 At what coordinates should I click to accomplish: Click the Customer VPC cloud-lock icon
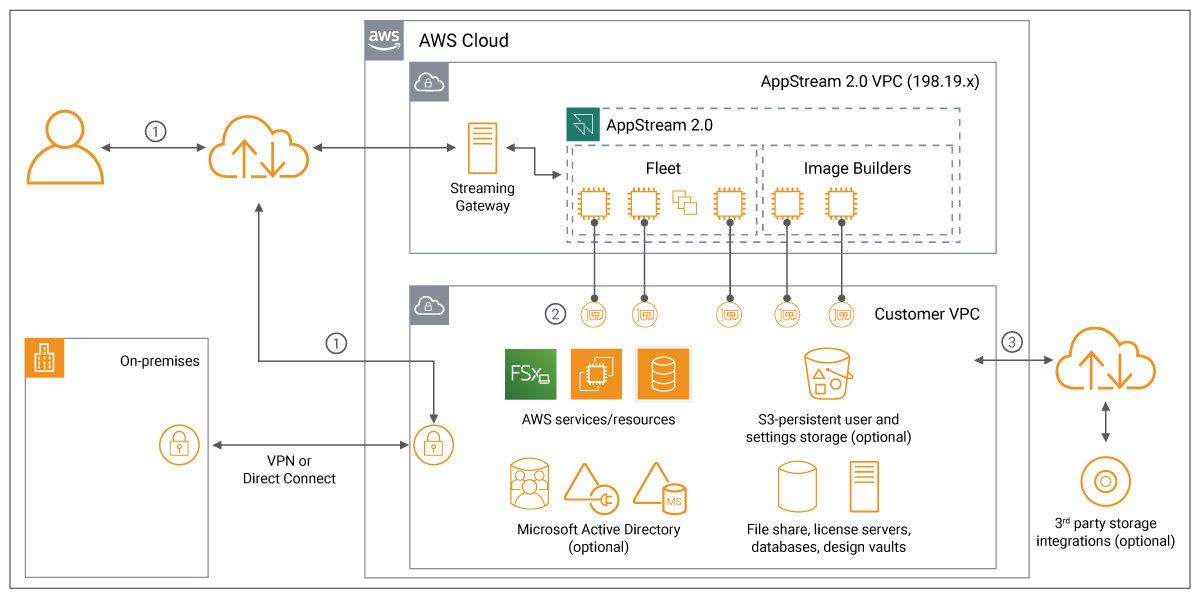coord(429,304)
